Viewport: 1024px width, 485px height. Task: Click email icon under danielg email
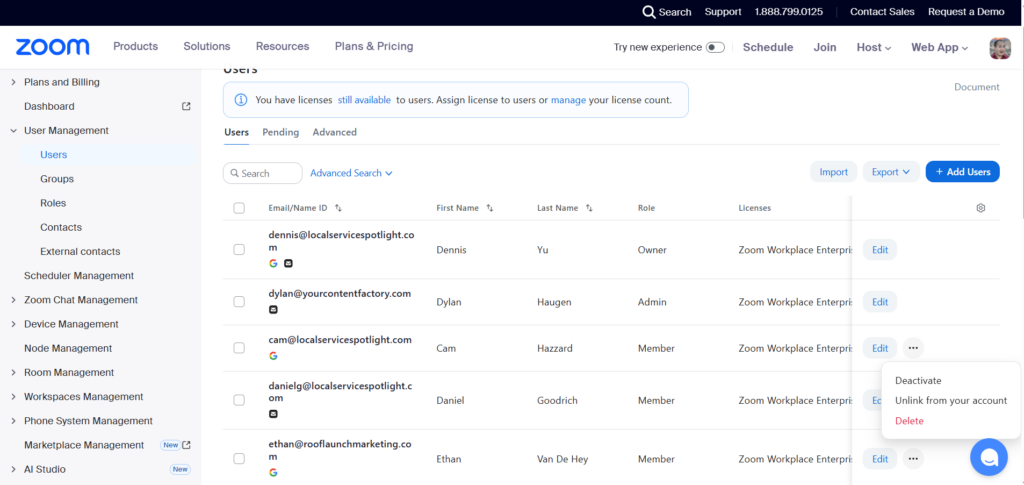pyautogui.click(x=273, y=414)
